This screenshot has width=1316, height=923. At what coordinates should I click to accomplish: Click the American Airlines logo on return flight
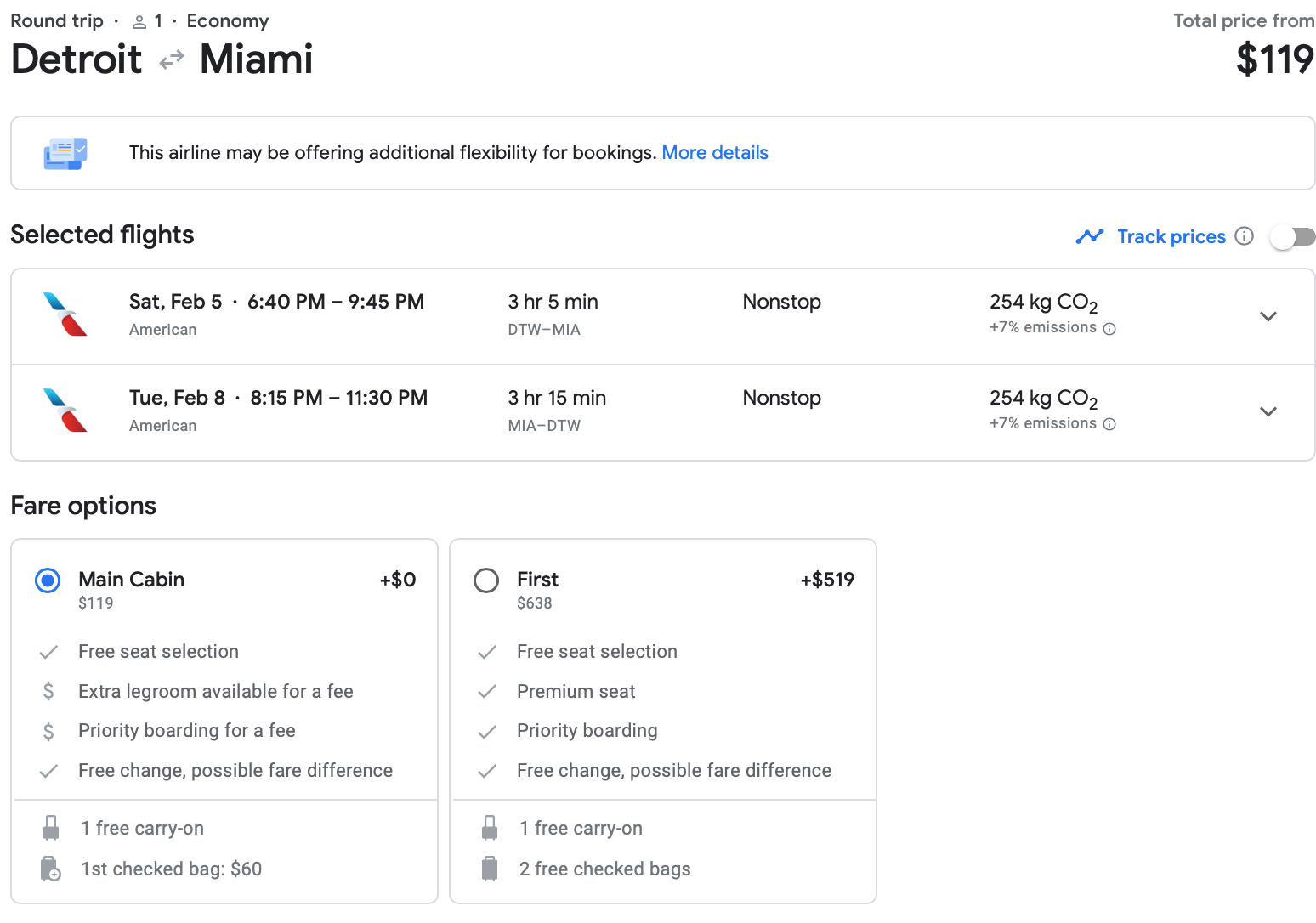click(65, 411)
